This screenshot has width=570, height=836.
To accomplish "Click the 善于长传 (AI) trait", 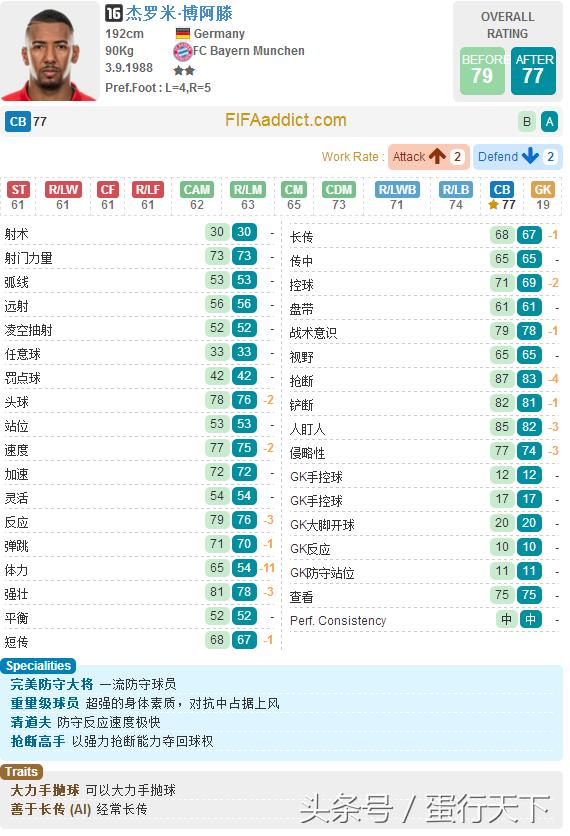I will 51,809.
